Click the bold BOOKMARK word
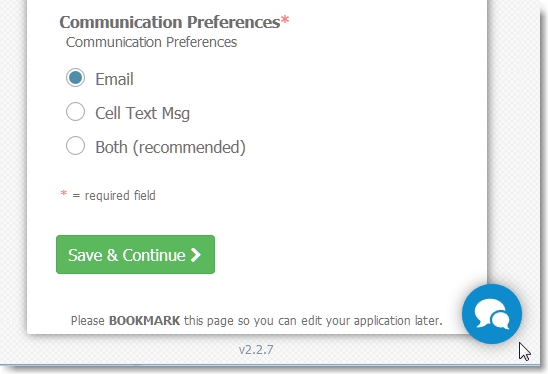This screenshot has width=548, height=374. (144, 321)
